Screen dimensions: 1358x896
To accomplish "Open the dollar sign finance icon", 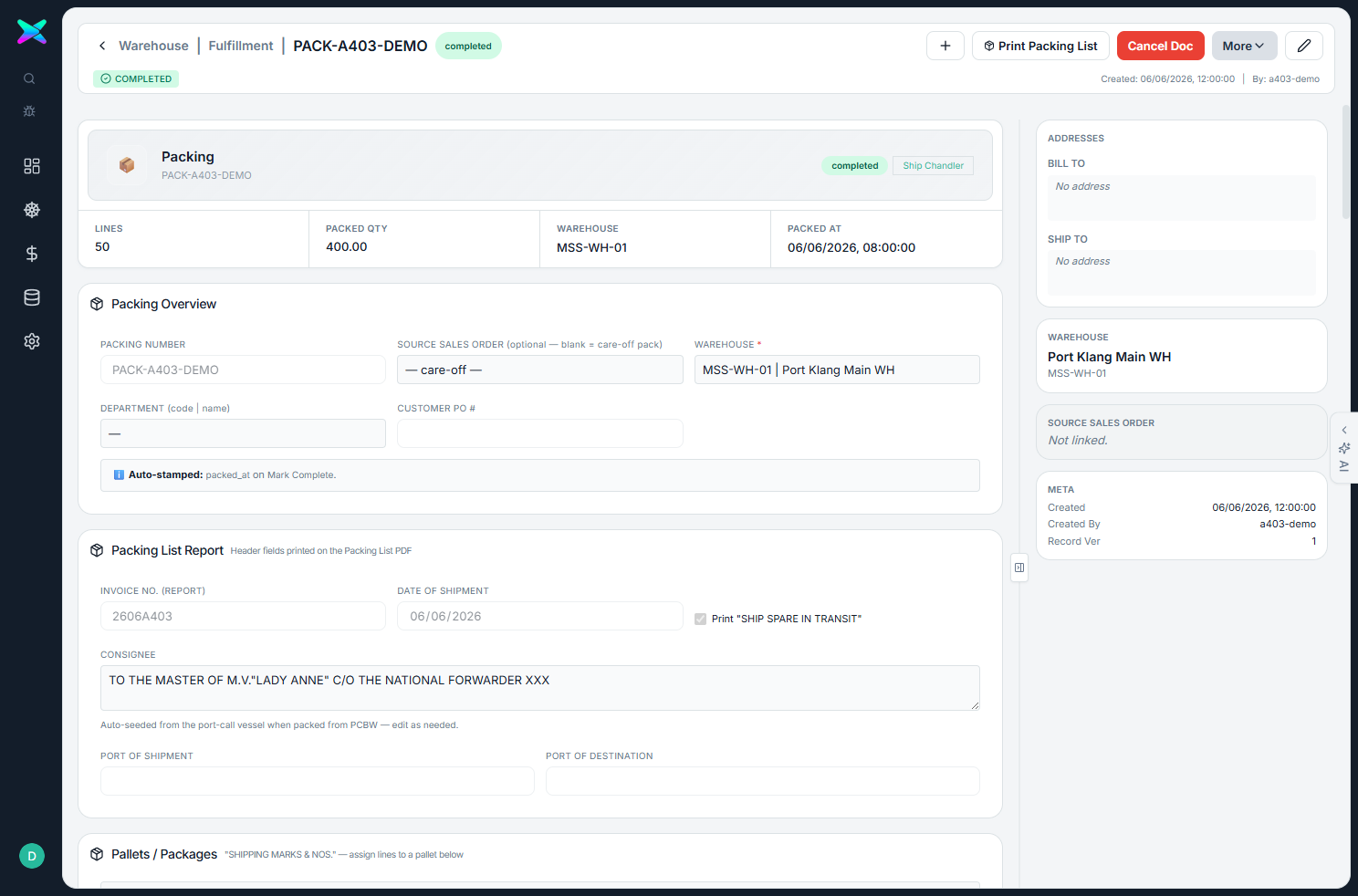I will 32,254.
